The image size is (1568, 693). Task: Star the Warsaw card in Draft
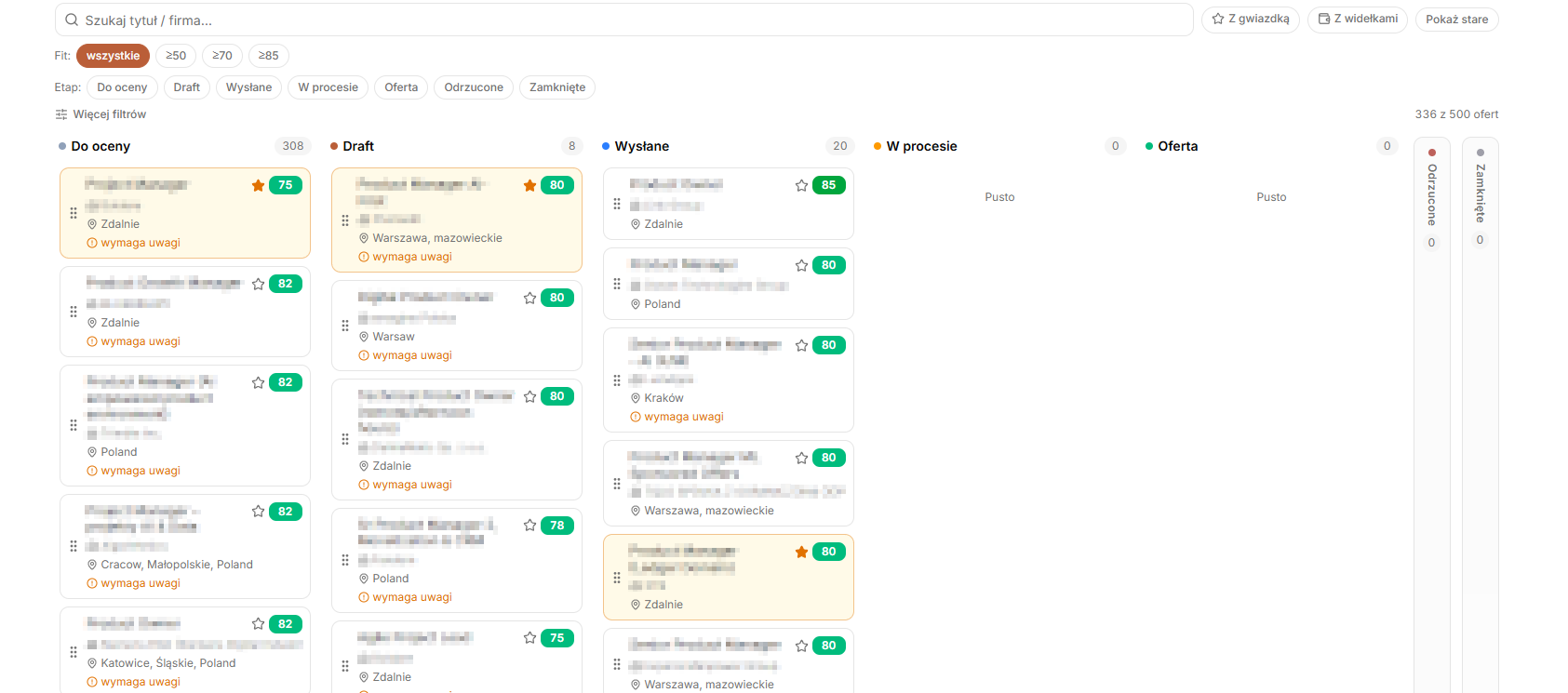[529, 298]
